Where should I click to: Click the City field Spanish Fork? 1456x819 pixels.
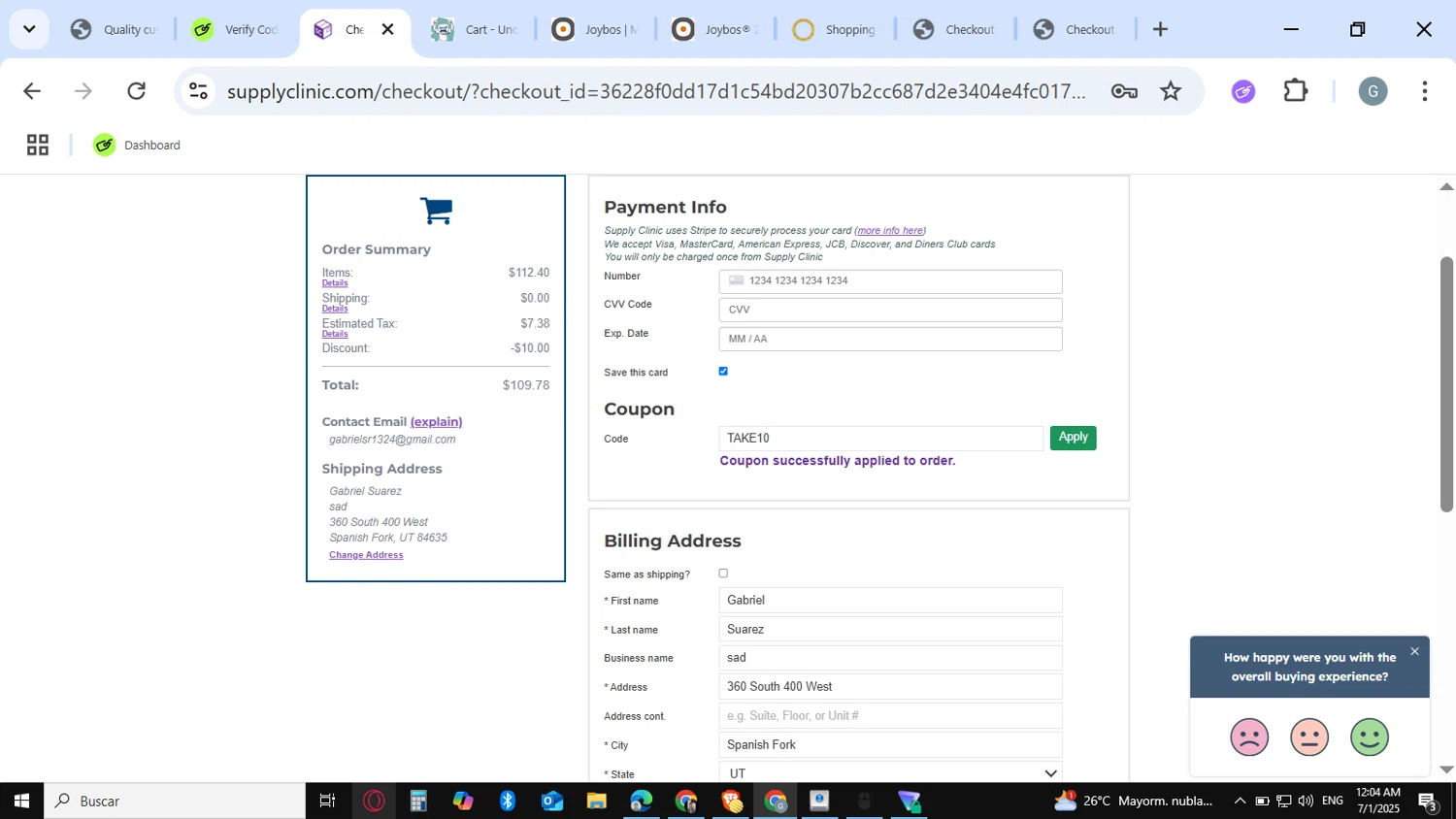click(891, 745)
